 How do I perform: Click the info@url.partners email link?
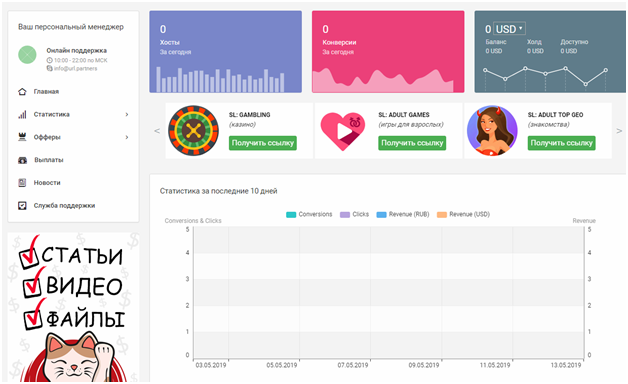coord(76,68)
